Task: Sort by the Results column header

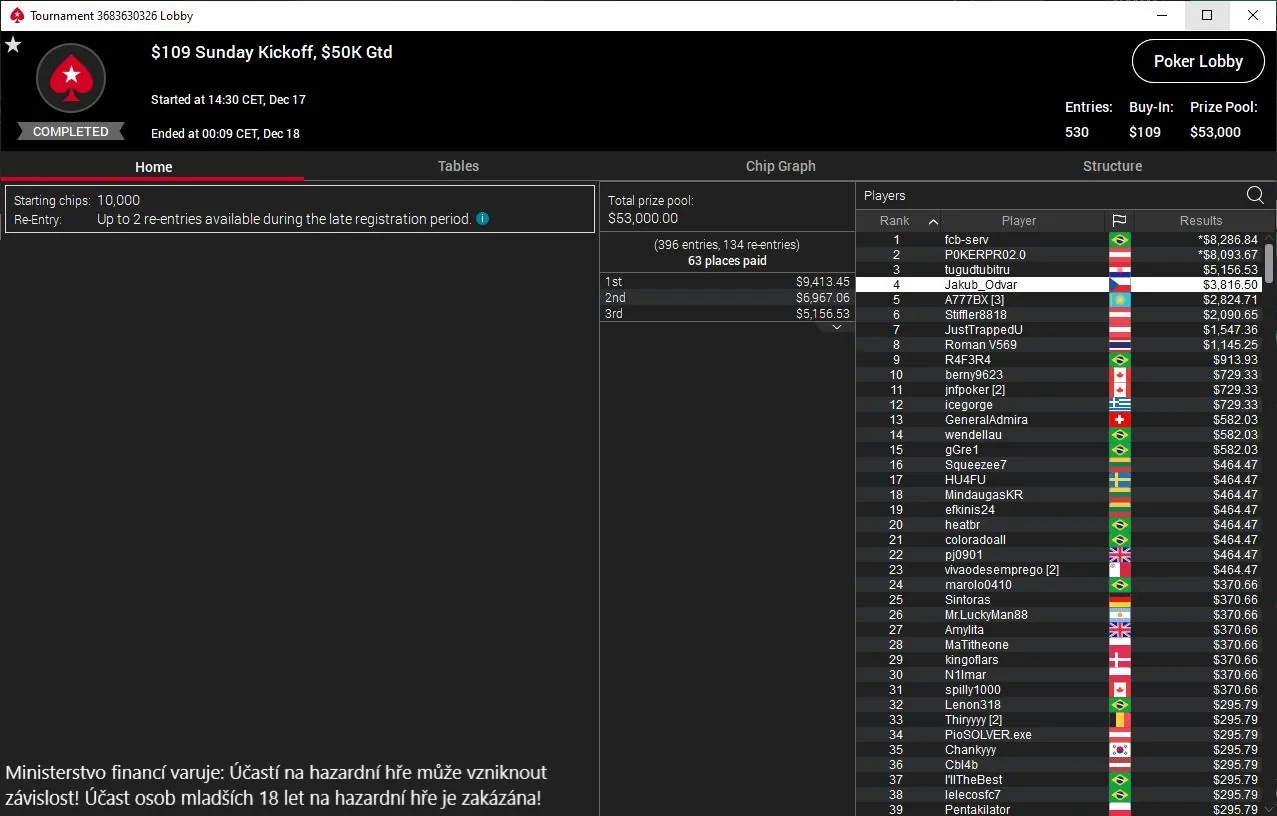Action: [1200, 221]
